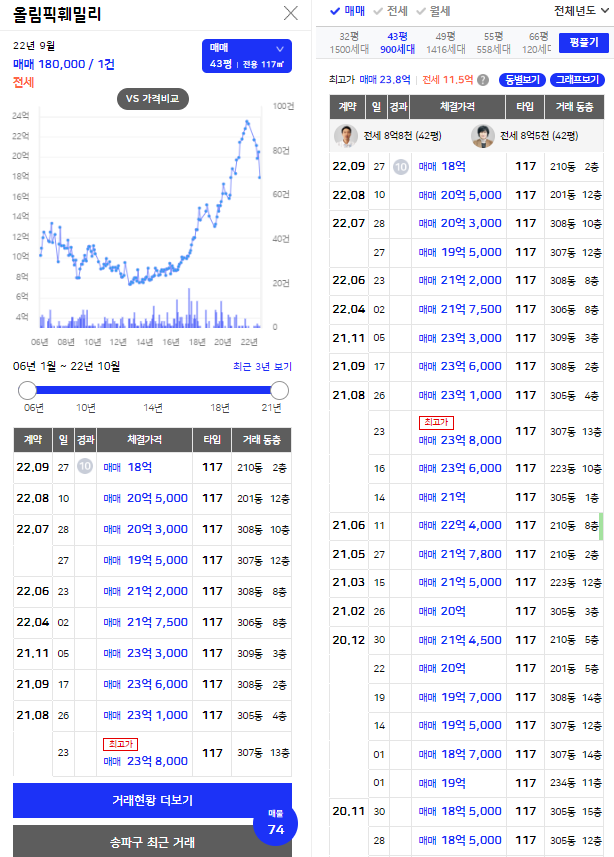The height and width of the screenshot is (857, 614).
Task: Select the 49평 1416세대 tab
Action: [x=446, y=43]
